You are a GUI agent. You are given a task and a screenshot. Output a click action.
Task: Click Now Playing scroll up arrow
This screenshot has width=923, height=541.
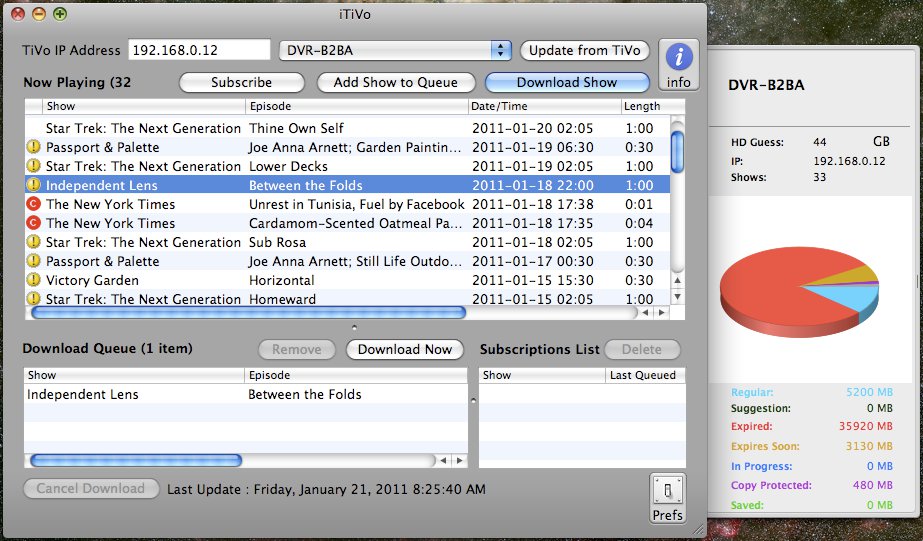678,281
